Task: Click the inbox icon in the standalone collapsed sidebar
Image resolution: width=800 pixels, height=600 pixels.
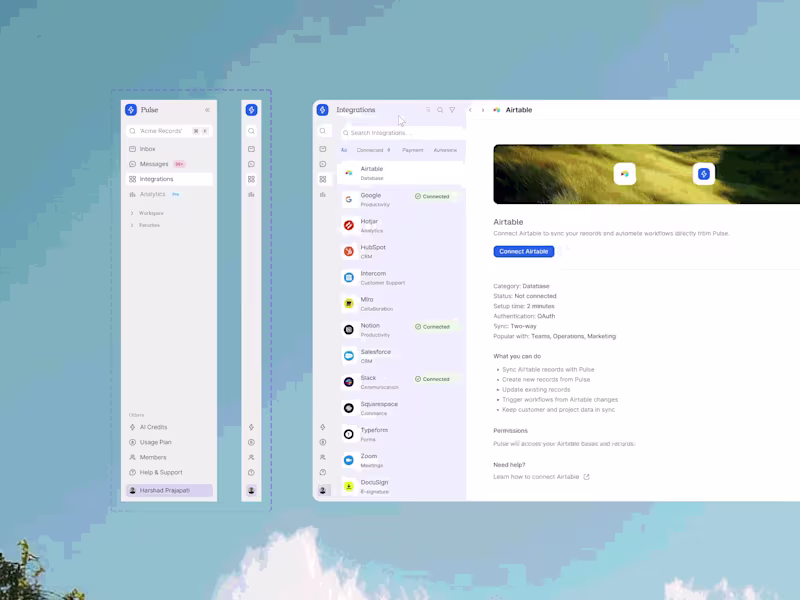Action: coord(251,149)
